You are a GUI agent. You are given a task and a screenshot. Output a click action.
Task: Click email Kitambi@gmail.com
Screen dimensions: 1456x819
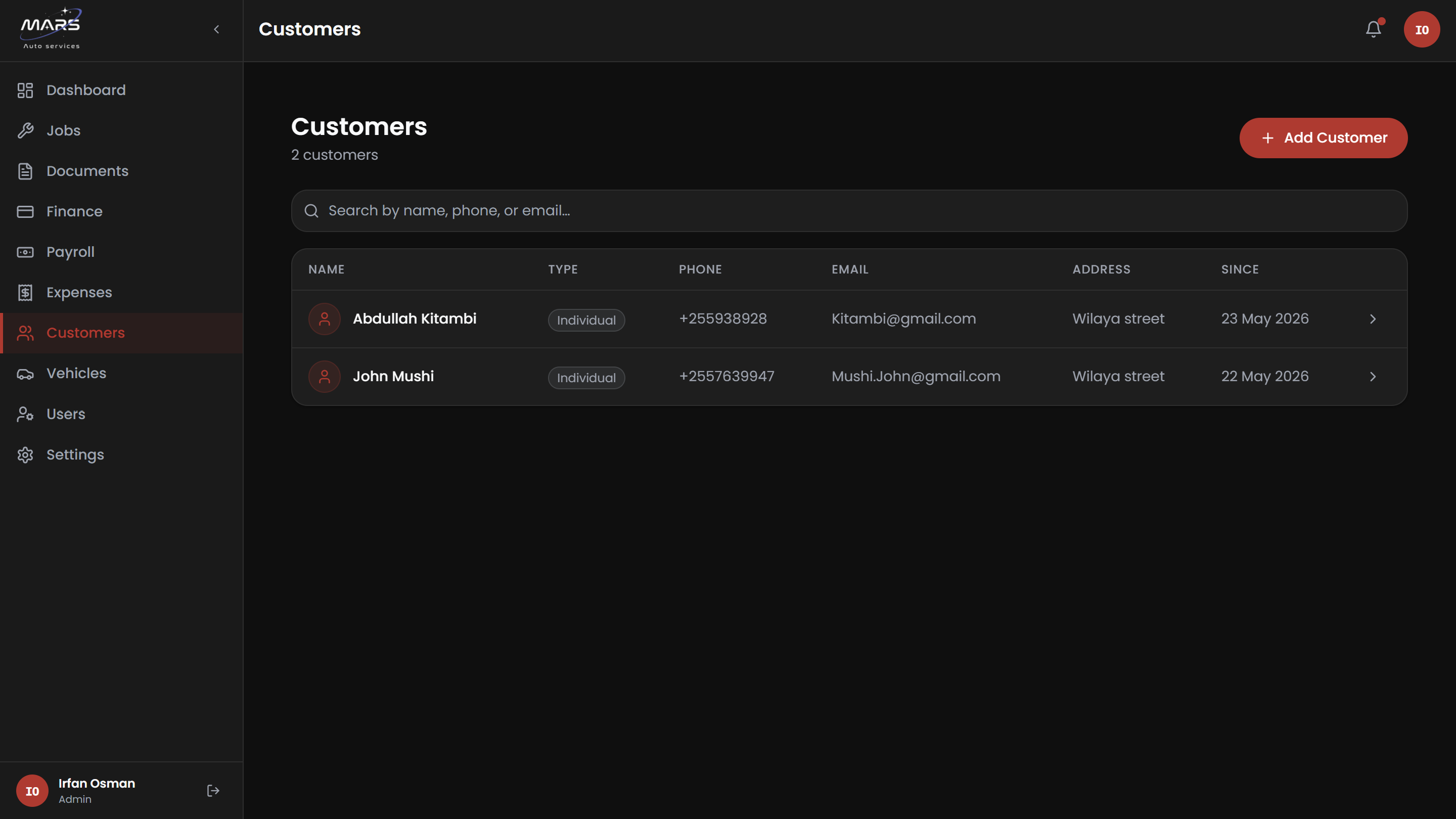point(903,319)
